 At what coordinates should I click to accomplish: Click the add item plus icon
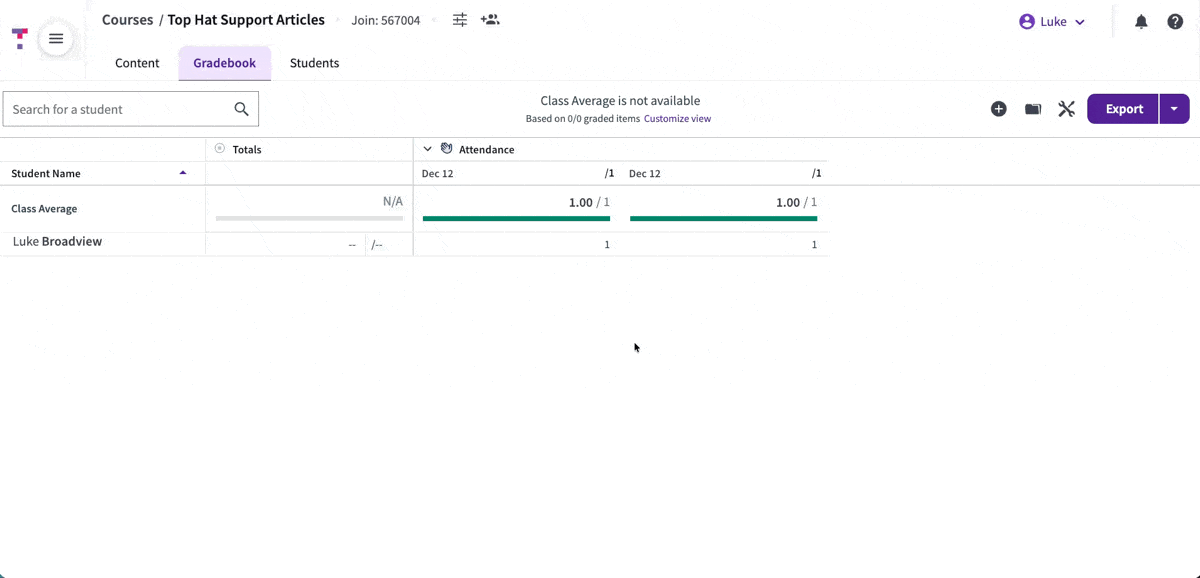(998, 109)
